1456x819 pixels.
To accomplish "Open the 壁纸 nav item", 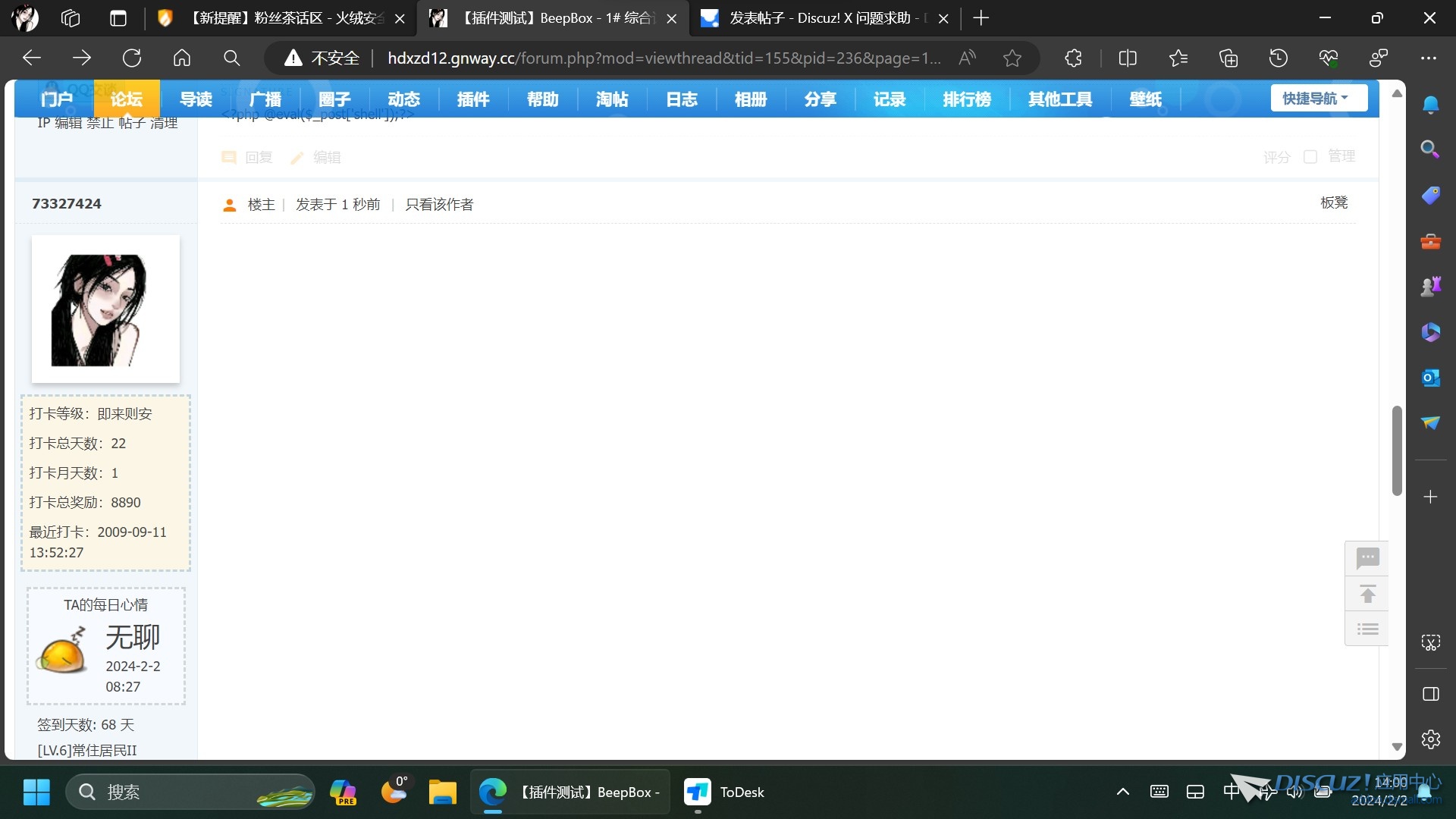I will click(1145, 99).
